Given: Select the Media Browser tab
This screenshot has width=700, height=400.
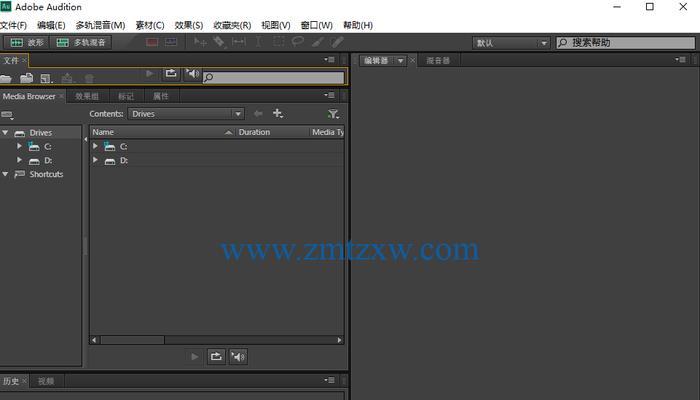Looking at the screenshot, I should [x=29, y=96].
